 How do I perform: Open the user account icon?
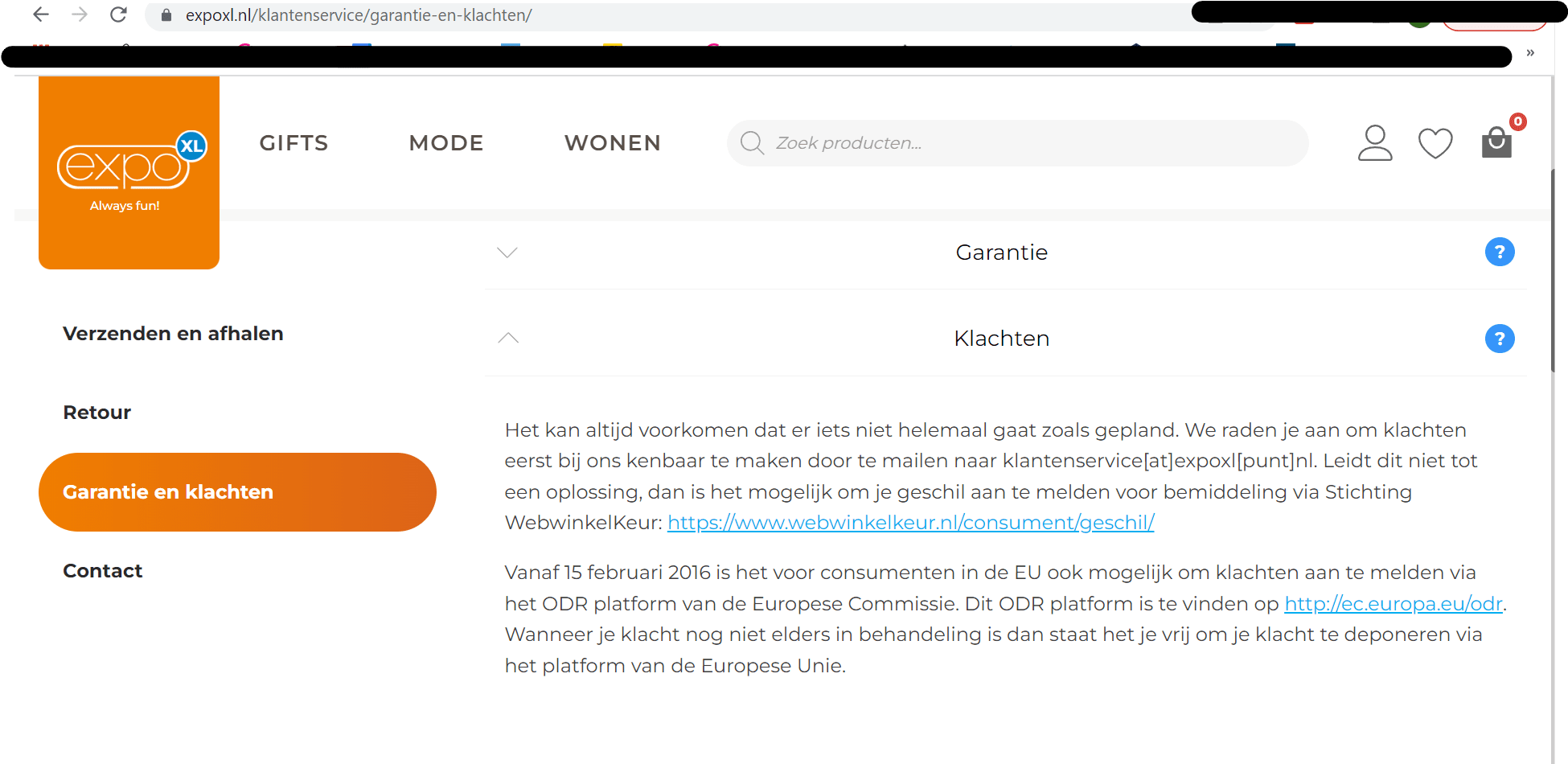[1374, 143]
